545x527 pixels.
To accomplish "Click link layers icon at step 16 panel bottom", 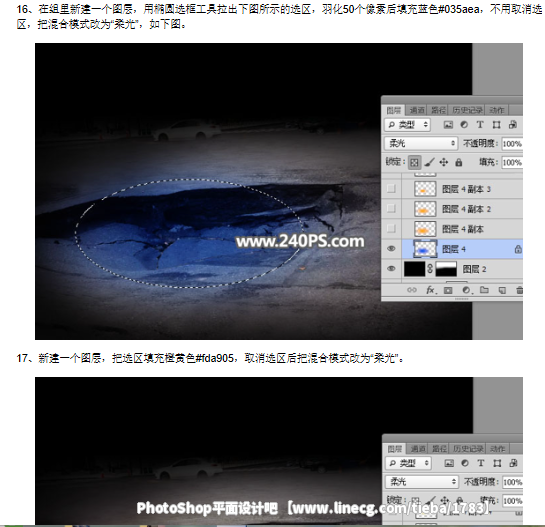I will [412, 290].
